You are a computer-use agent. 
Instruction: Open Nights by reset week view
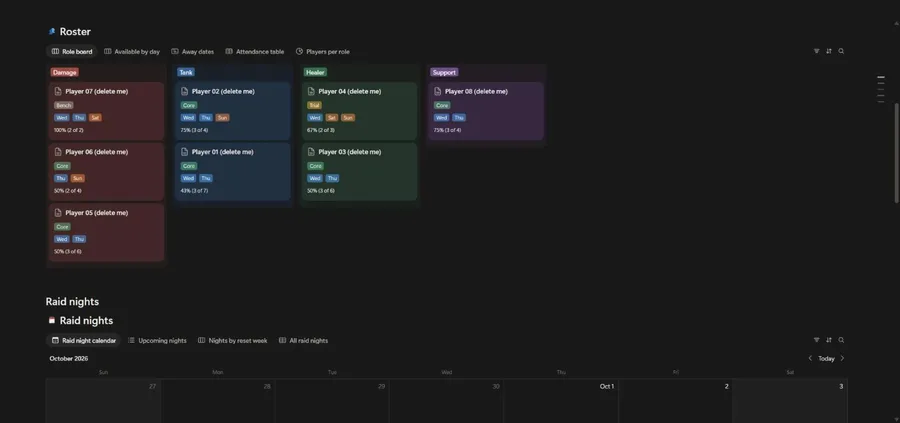pyautogui.click(x=232, y=340)
